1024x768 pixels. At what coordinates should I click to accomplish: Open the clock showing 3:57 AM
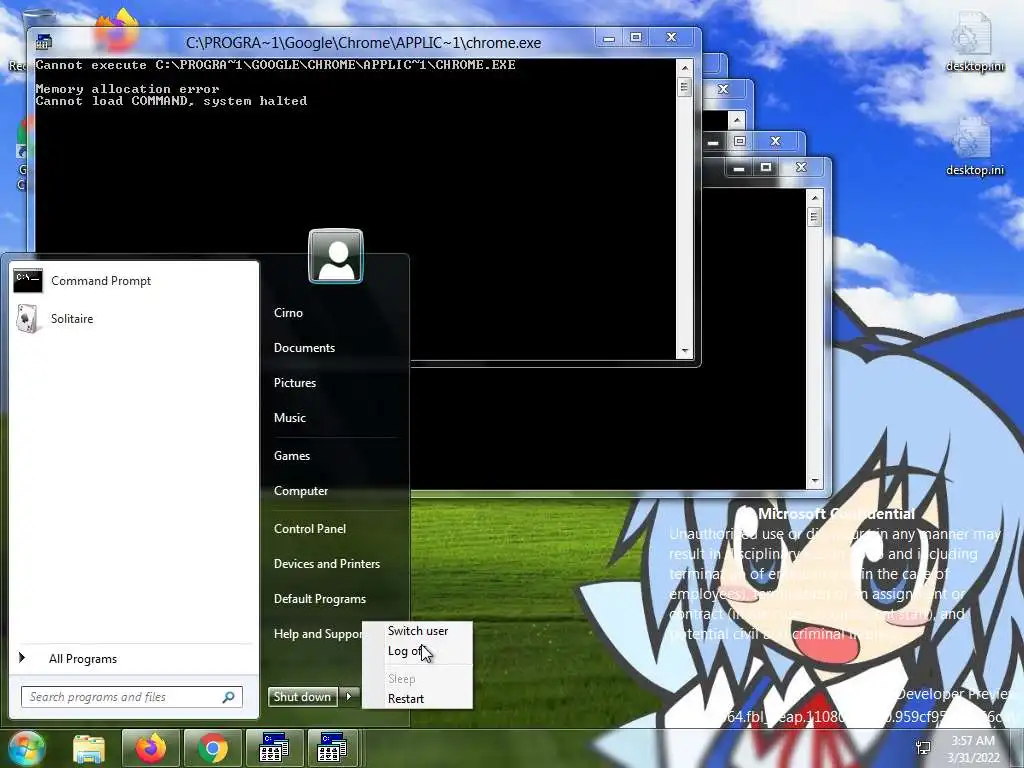click(973, 749)
